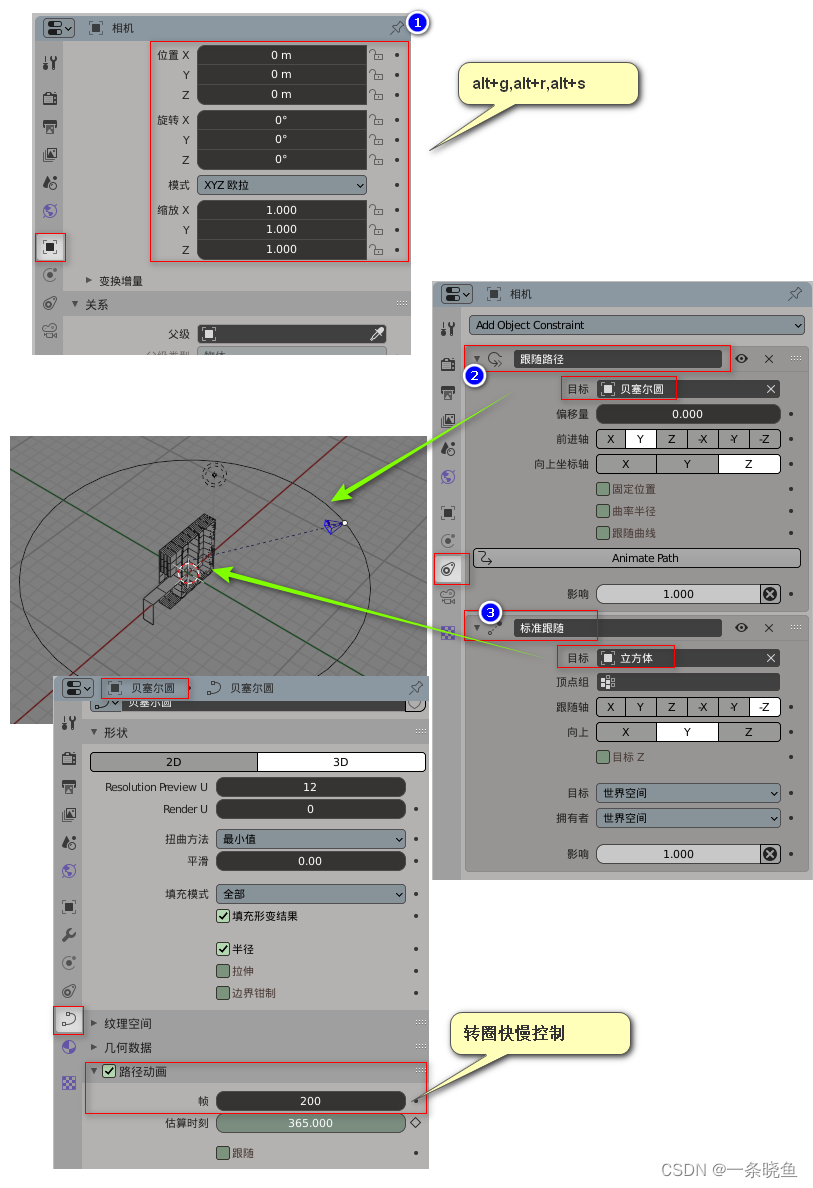
Task: Click the Animate Path button
Action: [636, 558]
